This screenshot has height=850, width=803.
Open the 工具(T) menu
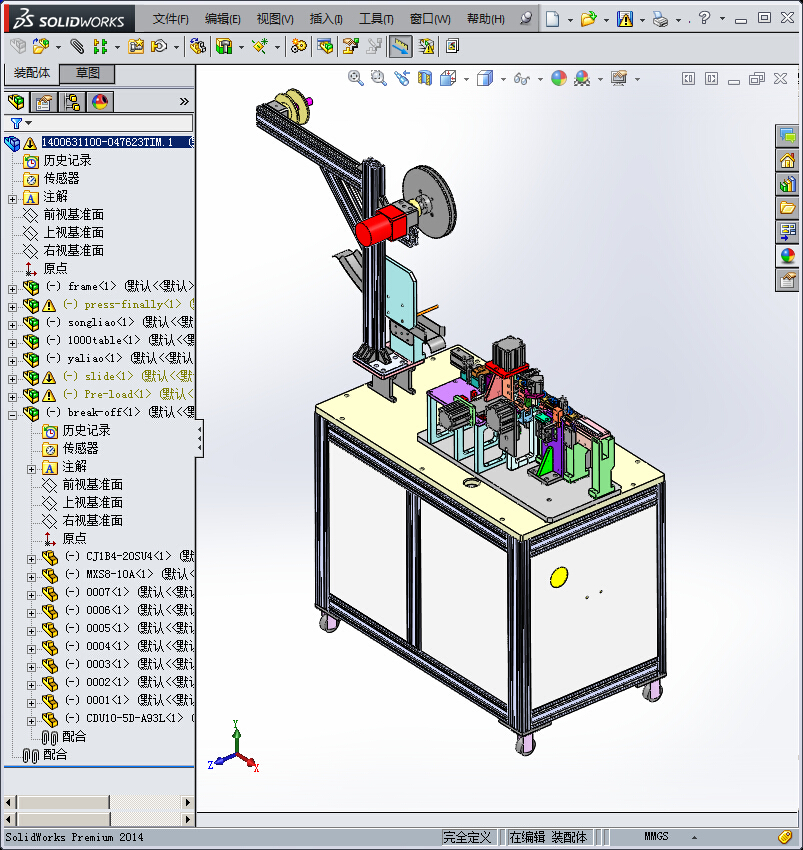coord(376,19)
